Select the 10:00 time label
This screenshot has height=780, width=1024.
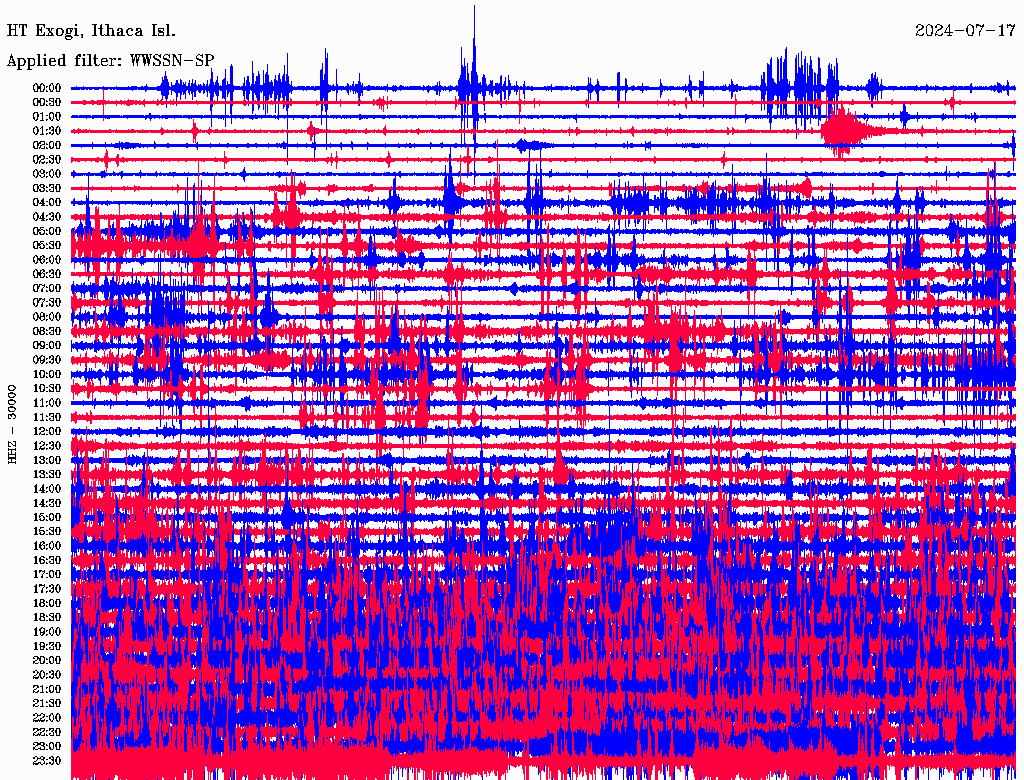(x=47, y=374)
